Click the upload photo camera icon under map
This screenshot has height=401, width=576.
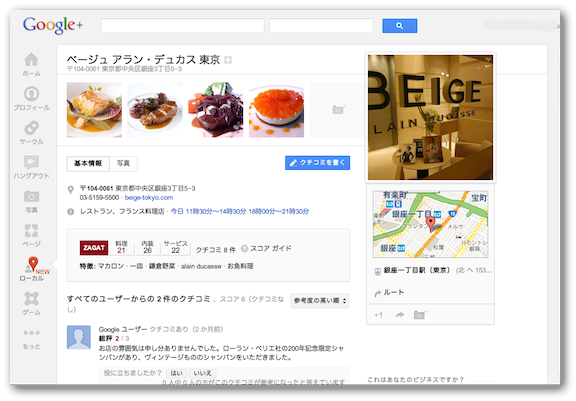[x=420, y=315]
